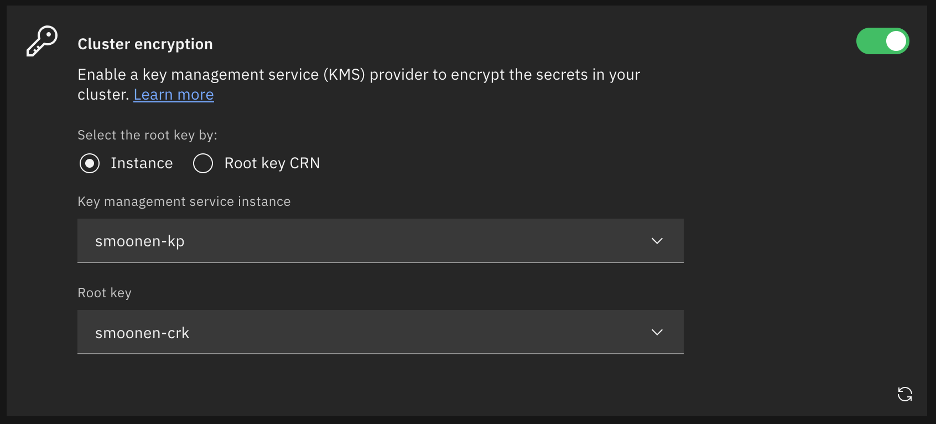Click the "Root key CRN" radio label text
Viewport: 936px width, 424px height.
tap(272, 163)
